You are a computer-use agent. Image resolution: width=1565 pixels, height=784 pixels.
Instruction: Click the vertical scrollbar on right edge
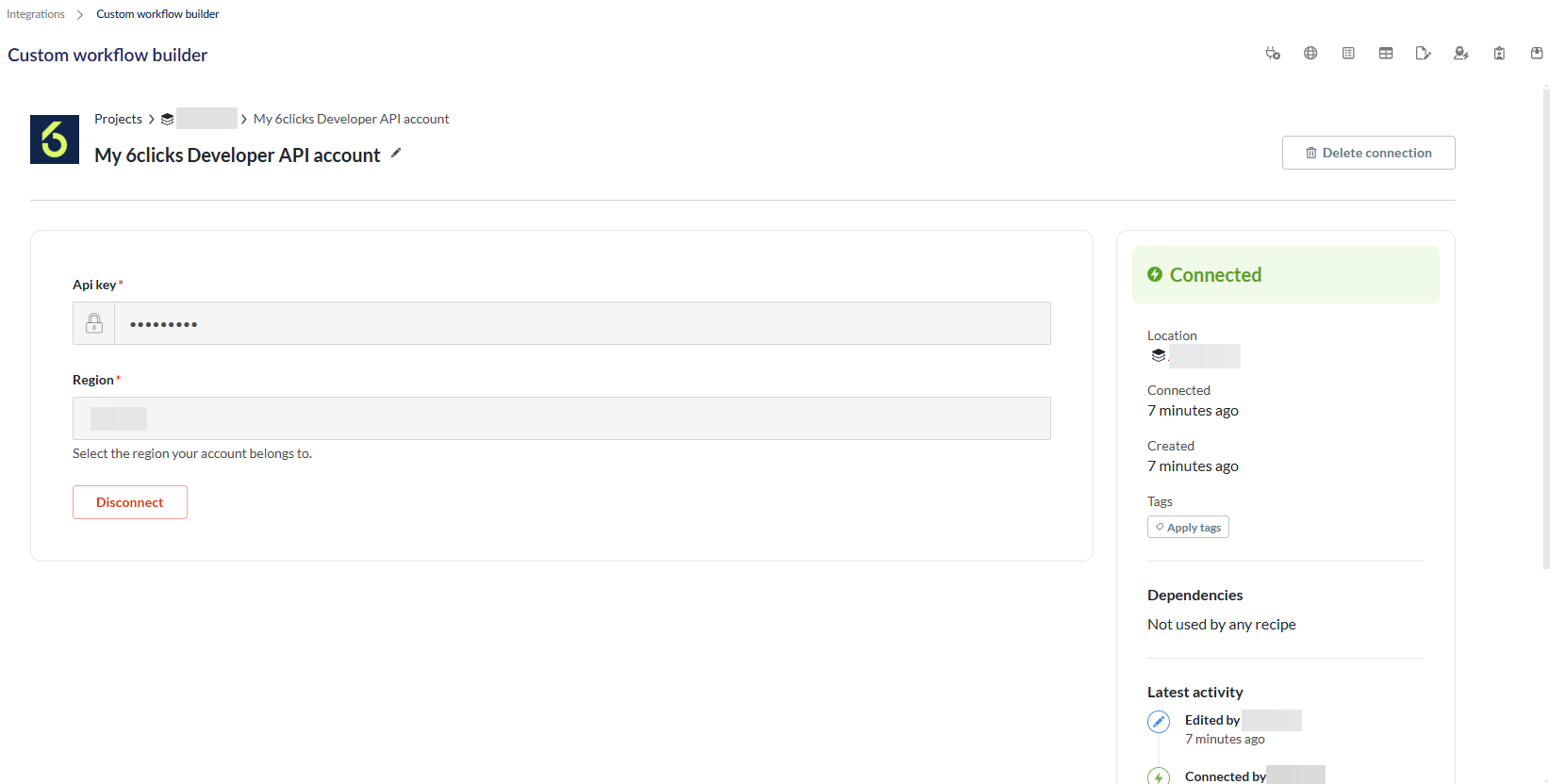point(1546,328)
